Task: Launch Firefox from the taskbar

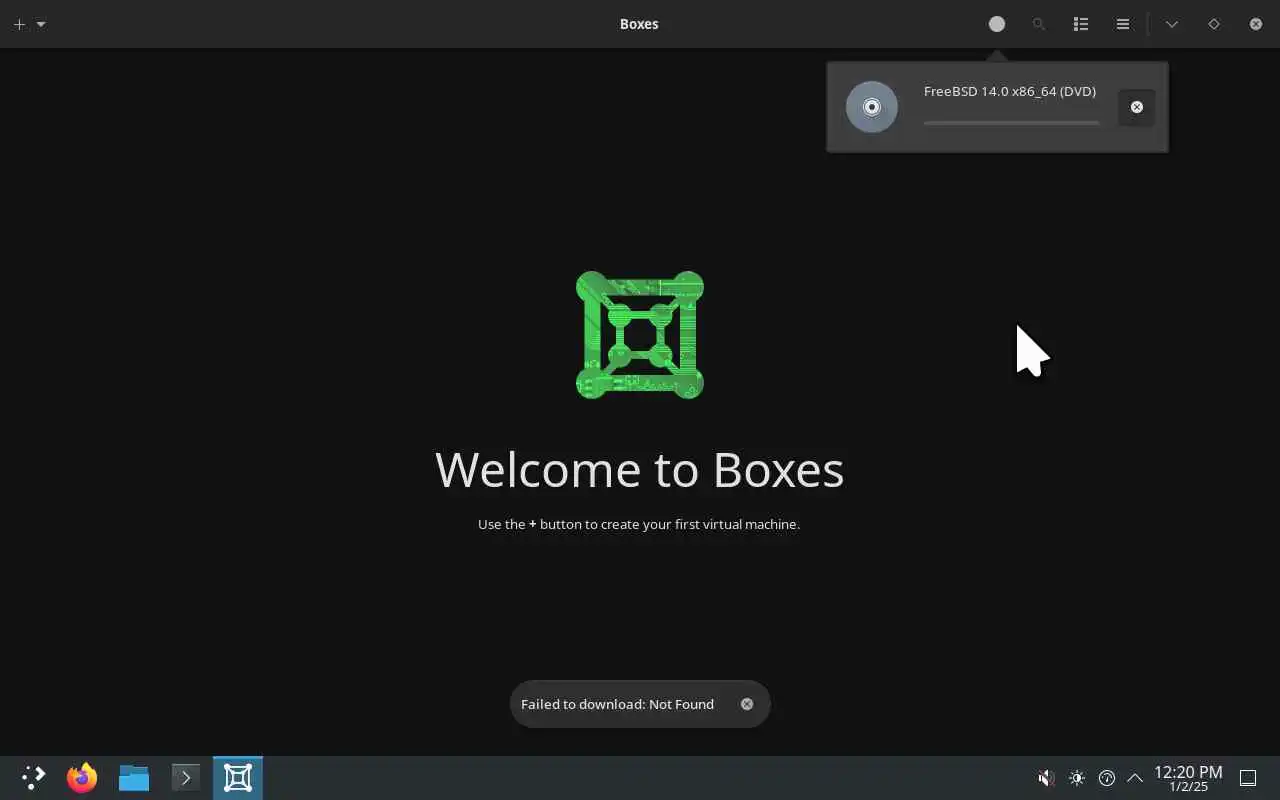Action: tap(82, 778)
